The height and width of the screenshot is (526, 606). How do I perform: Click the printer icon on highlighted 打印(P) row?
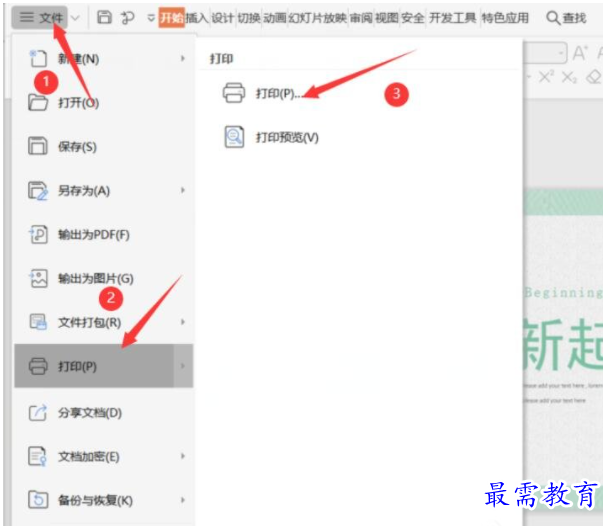38,366
